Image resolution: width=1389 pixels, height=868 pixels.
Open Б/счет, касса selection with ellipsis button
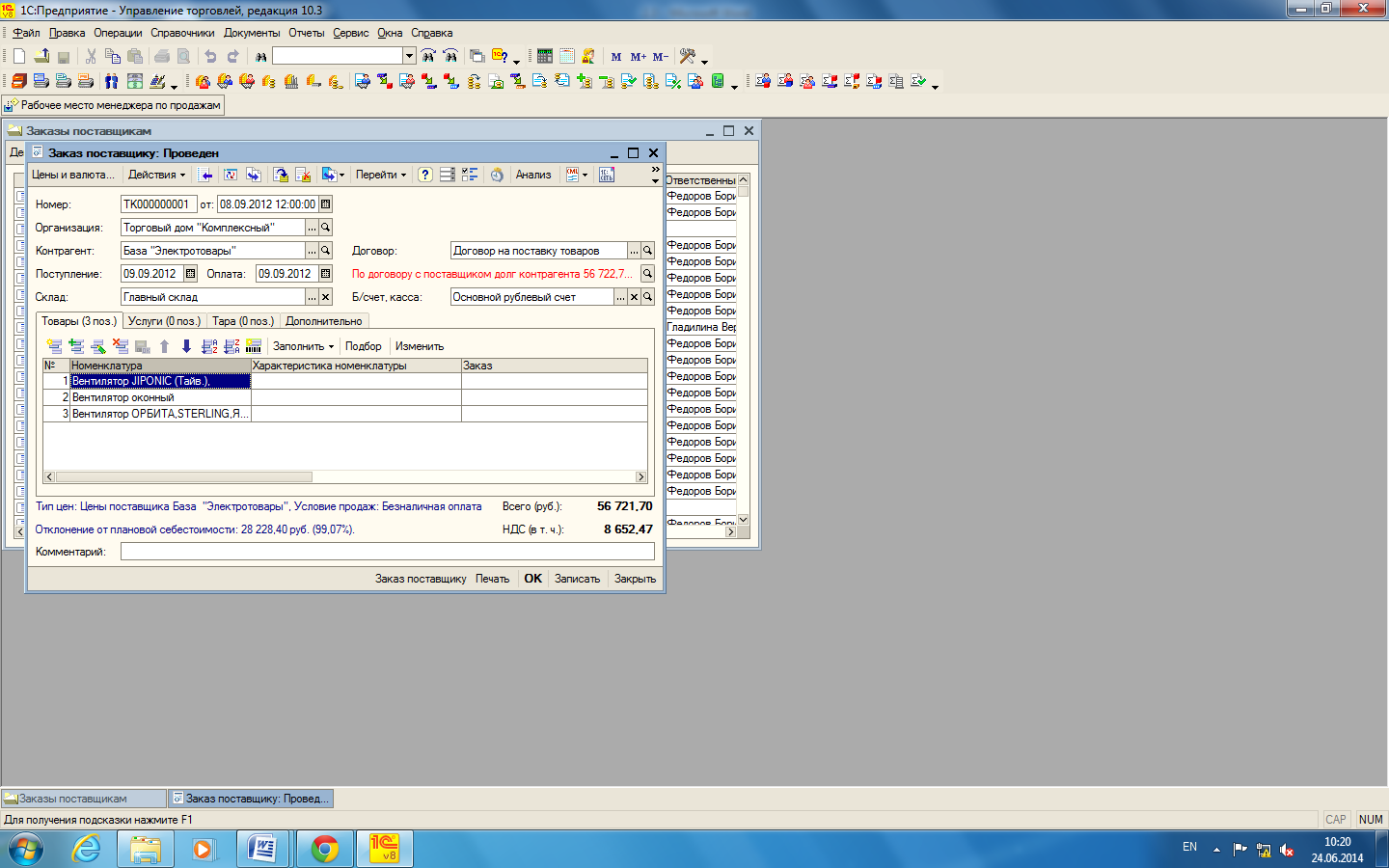click(x=620, y=297)
